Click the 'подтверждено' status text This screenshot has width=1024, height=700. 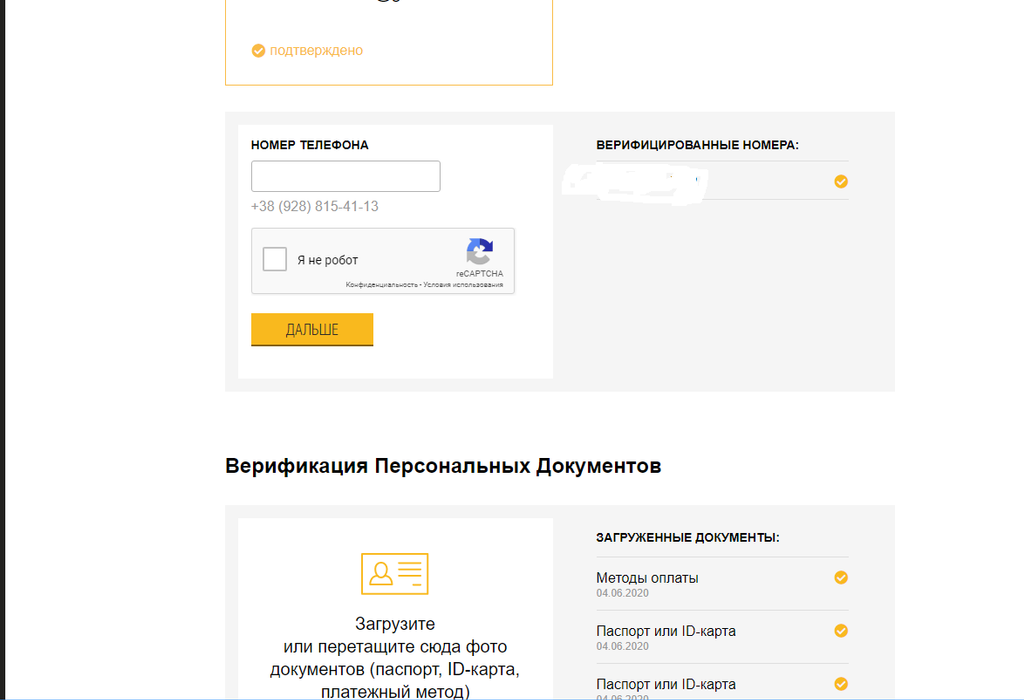316,50
